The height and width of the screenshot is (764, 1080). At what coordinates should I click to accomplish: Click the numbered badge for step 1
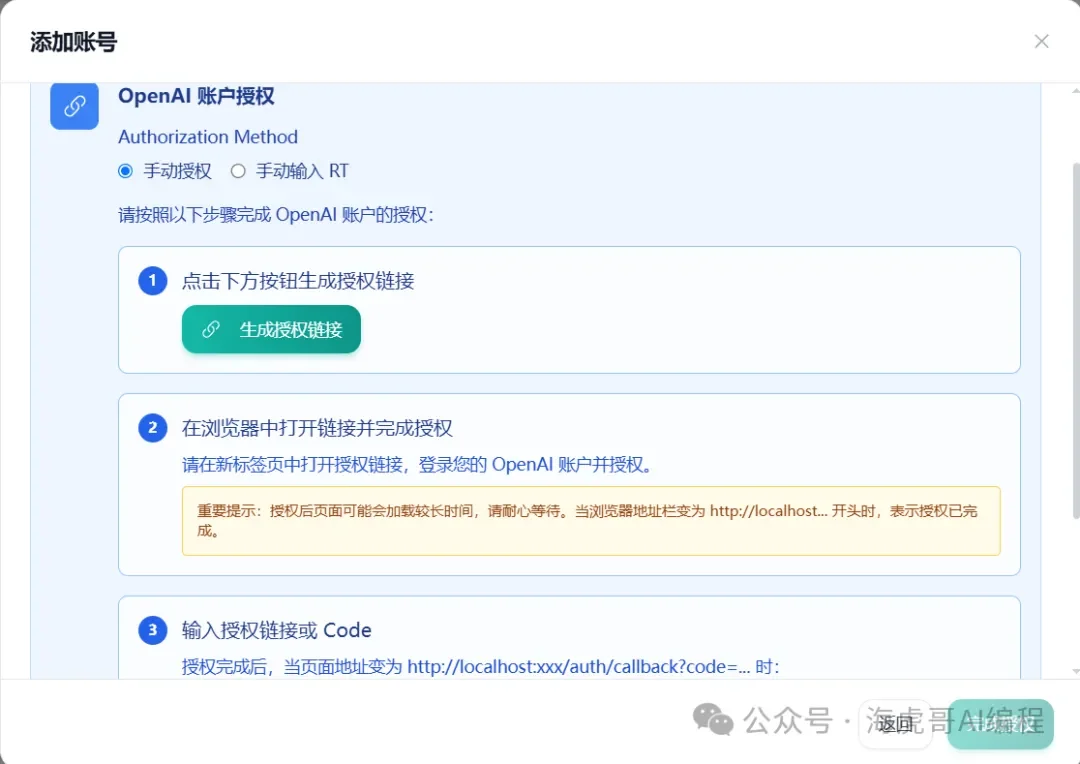pos(151,281)
